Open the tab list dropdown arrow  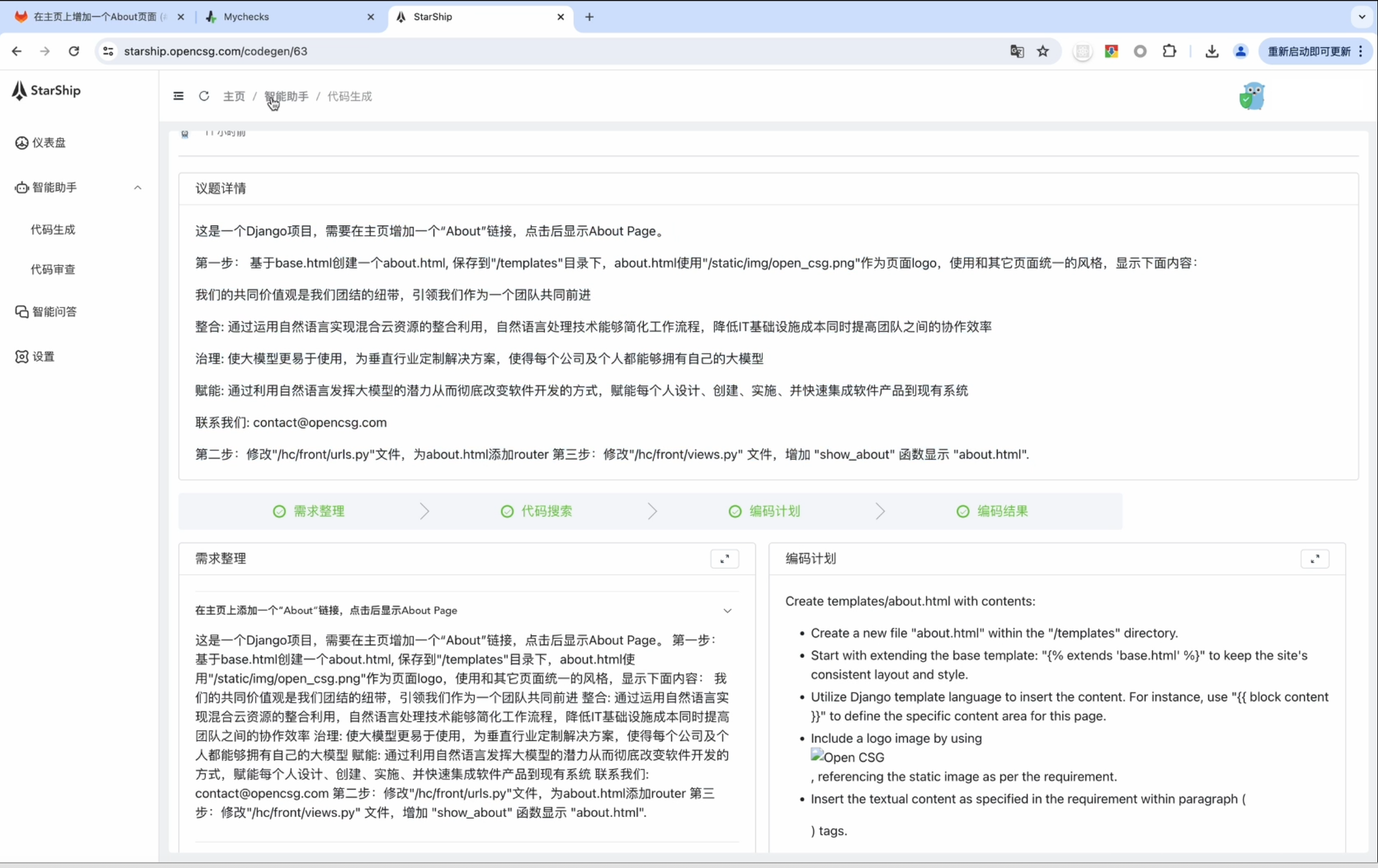[x=1362, y=17]
